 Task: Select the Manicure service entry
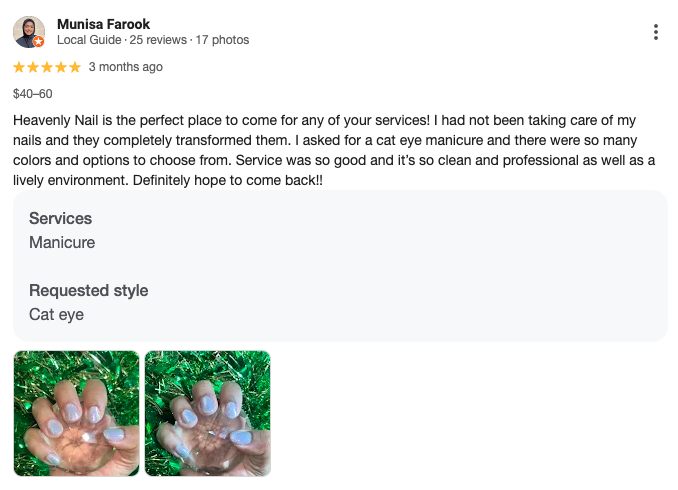pos(62,243)
